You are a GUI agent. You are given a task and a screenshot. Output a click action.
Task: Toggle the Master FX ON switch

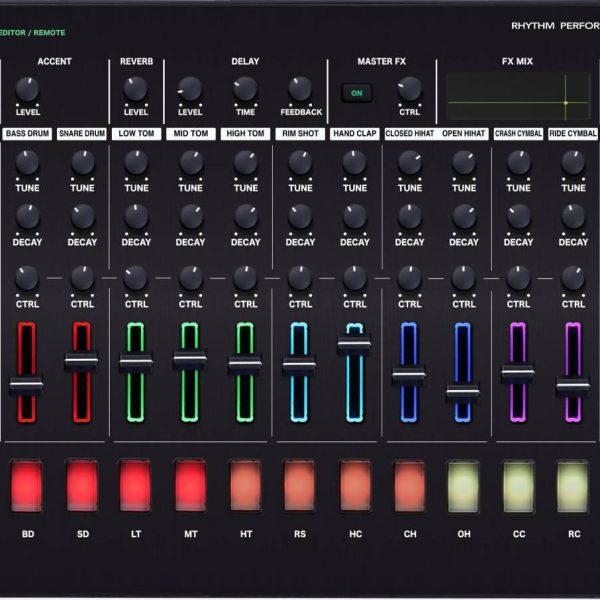pyautogui.click(x=356, y=93)
